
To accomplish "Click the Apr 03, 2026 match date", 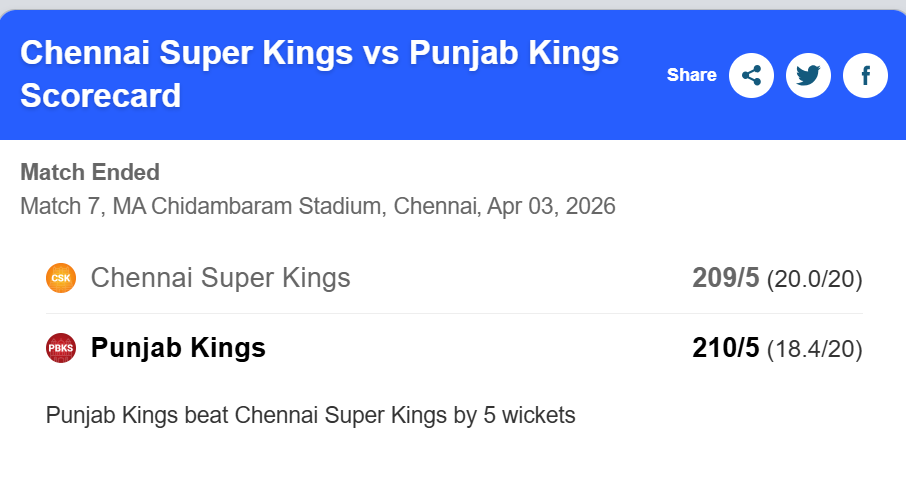I will [x=551, y=207].
